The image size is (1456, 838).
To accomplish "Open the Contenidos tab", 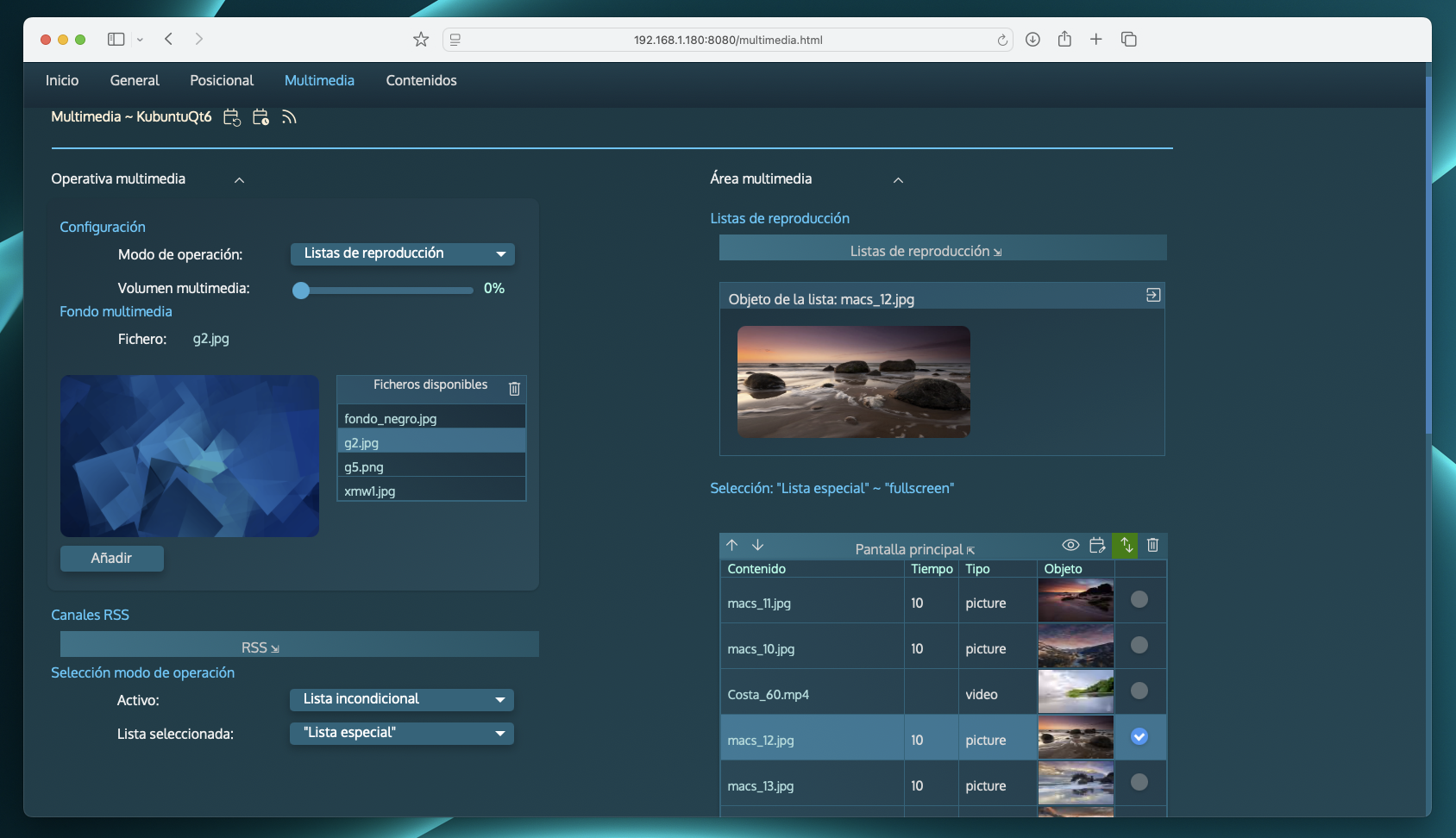I will pyautogui.click(x=421, y=80).
